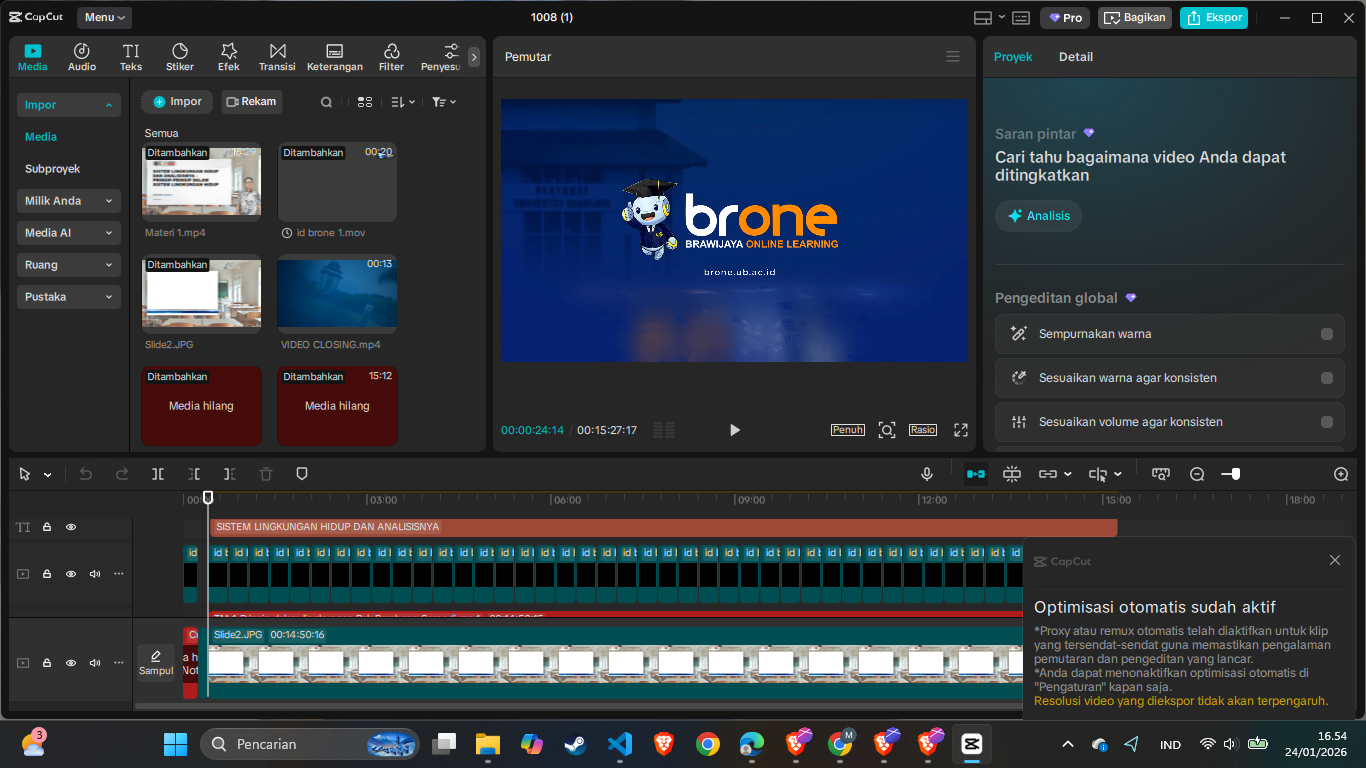Click the player snapshot focus icon
This screenshot has height=768, width=1366.
887,430
